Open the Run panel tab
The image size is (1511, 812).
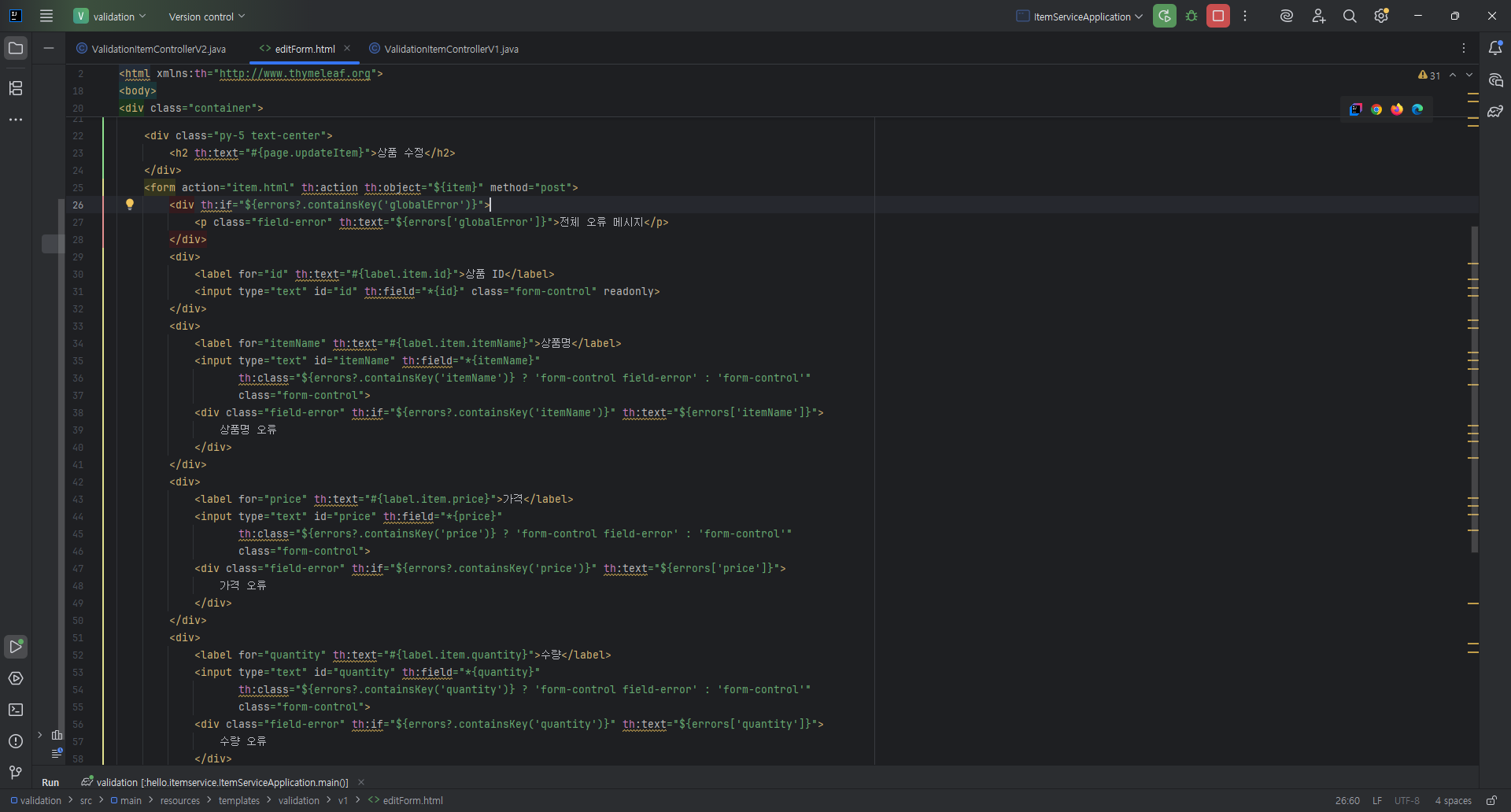(50, 782)
